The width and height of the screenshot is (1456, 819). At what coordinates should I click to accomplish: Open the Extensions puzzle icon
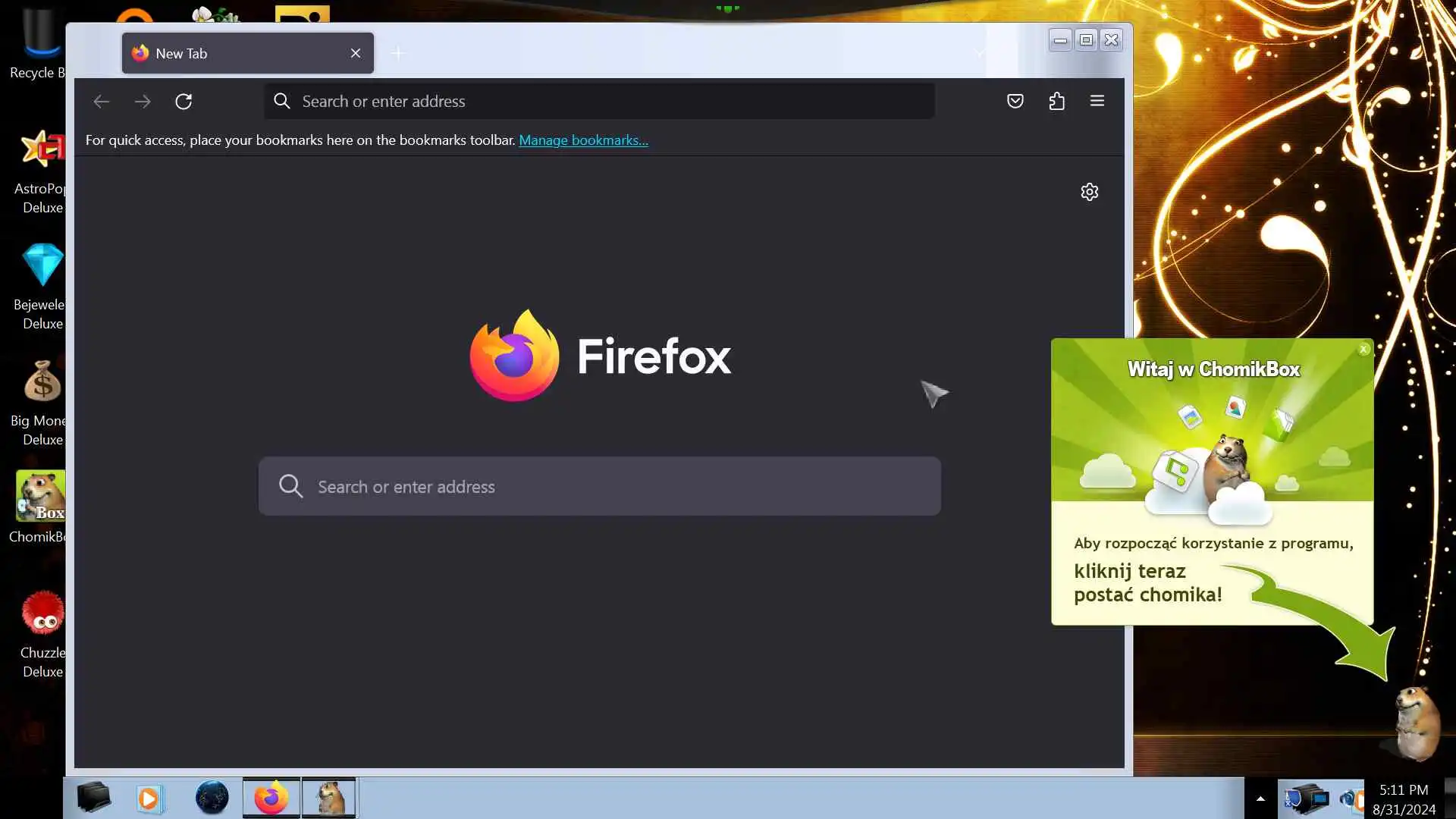tap(1056, 101)
